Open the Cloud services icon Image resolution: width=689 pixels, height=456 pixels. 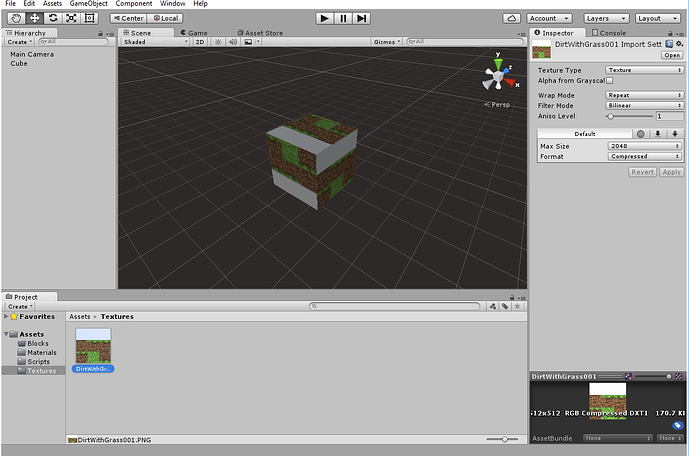coord(511,18)
